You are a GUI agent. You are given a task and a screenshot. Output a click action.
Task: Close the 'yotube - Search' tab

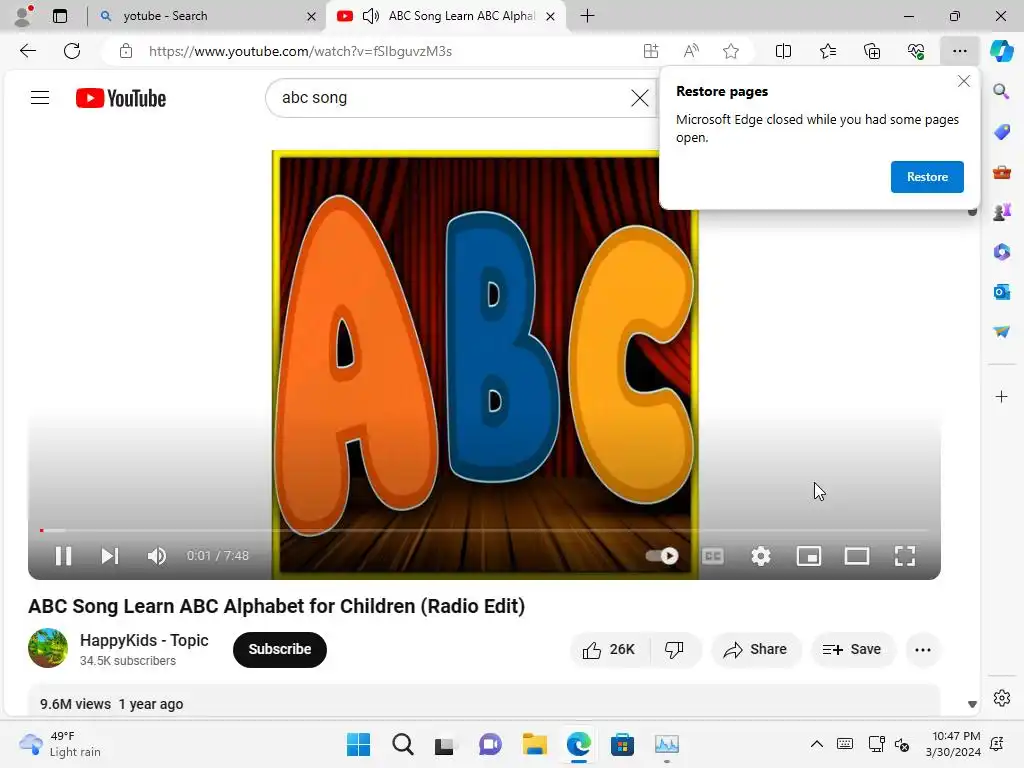pos(312,16)
